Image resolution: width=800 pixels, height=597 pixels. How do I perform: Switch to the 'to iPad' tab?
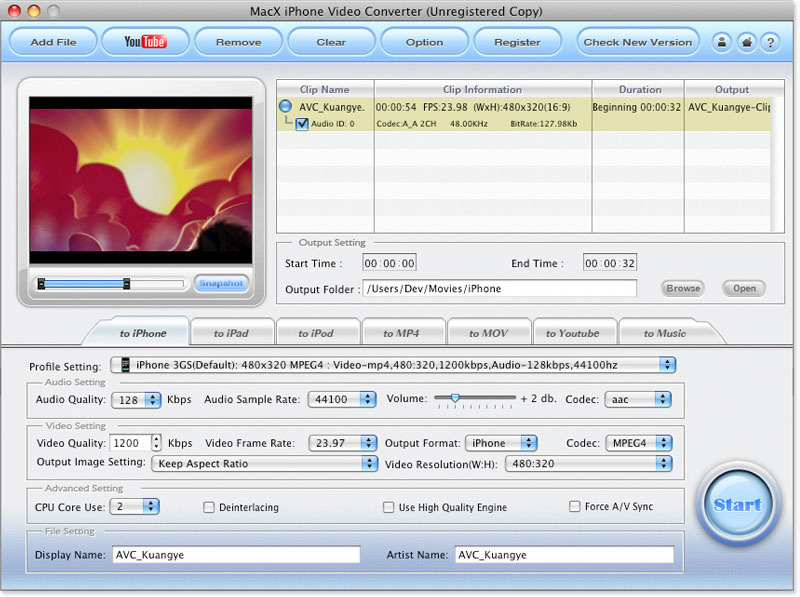coord(232,333)
